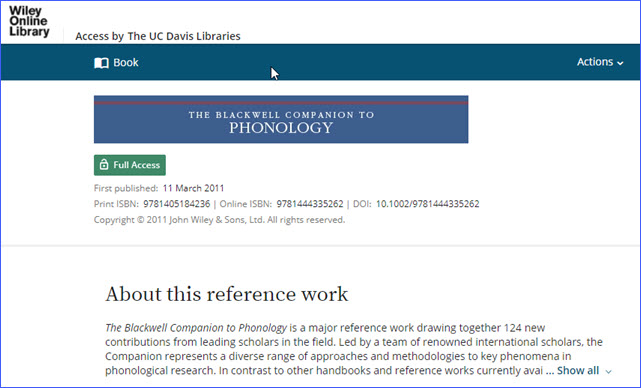
Task: Click the open book icon
Action: pyautogui.click(x=101, y=63)
